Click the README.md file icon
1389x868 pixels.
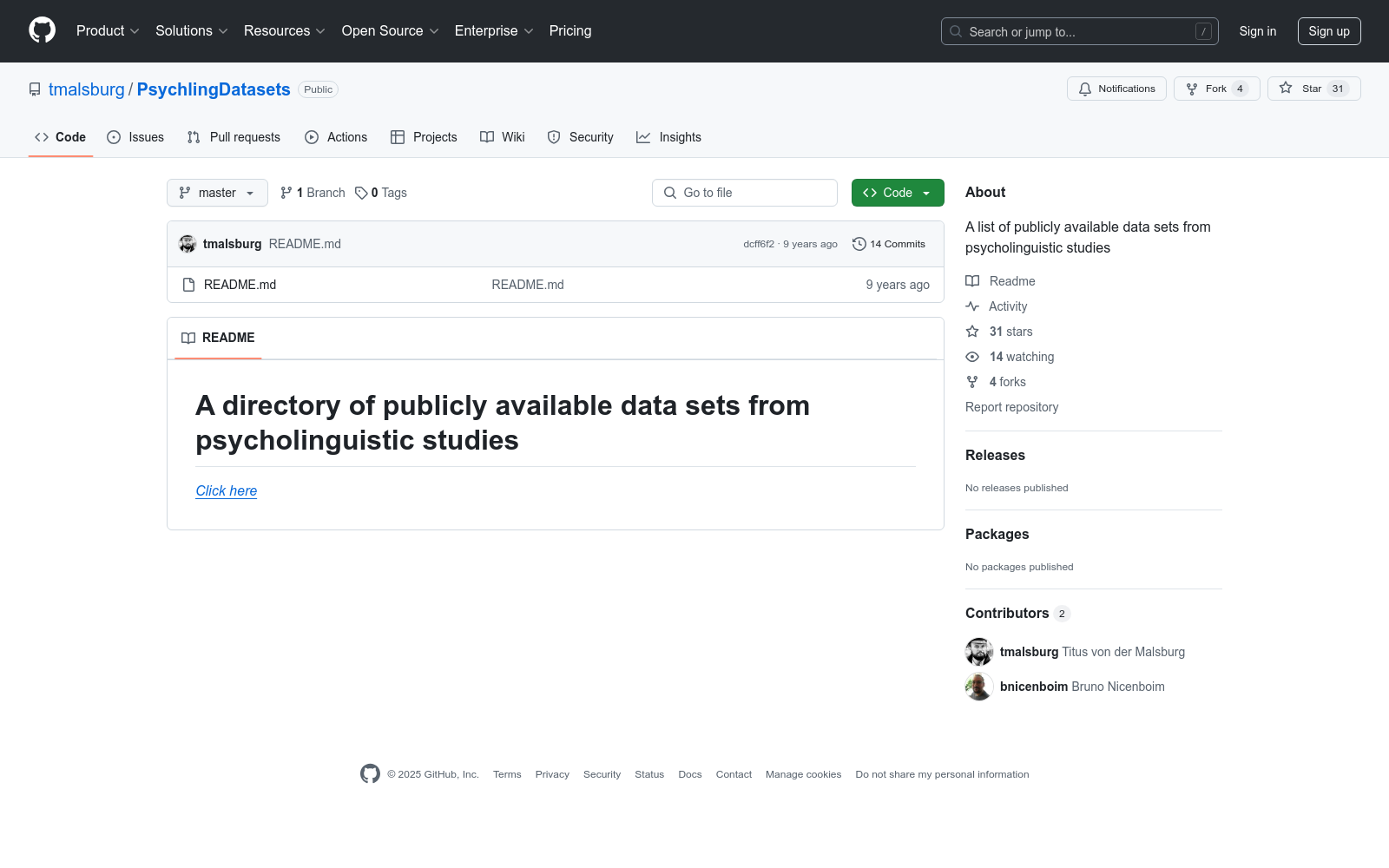[x=188, y=285]
